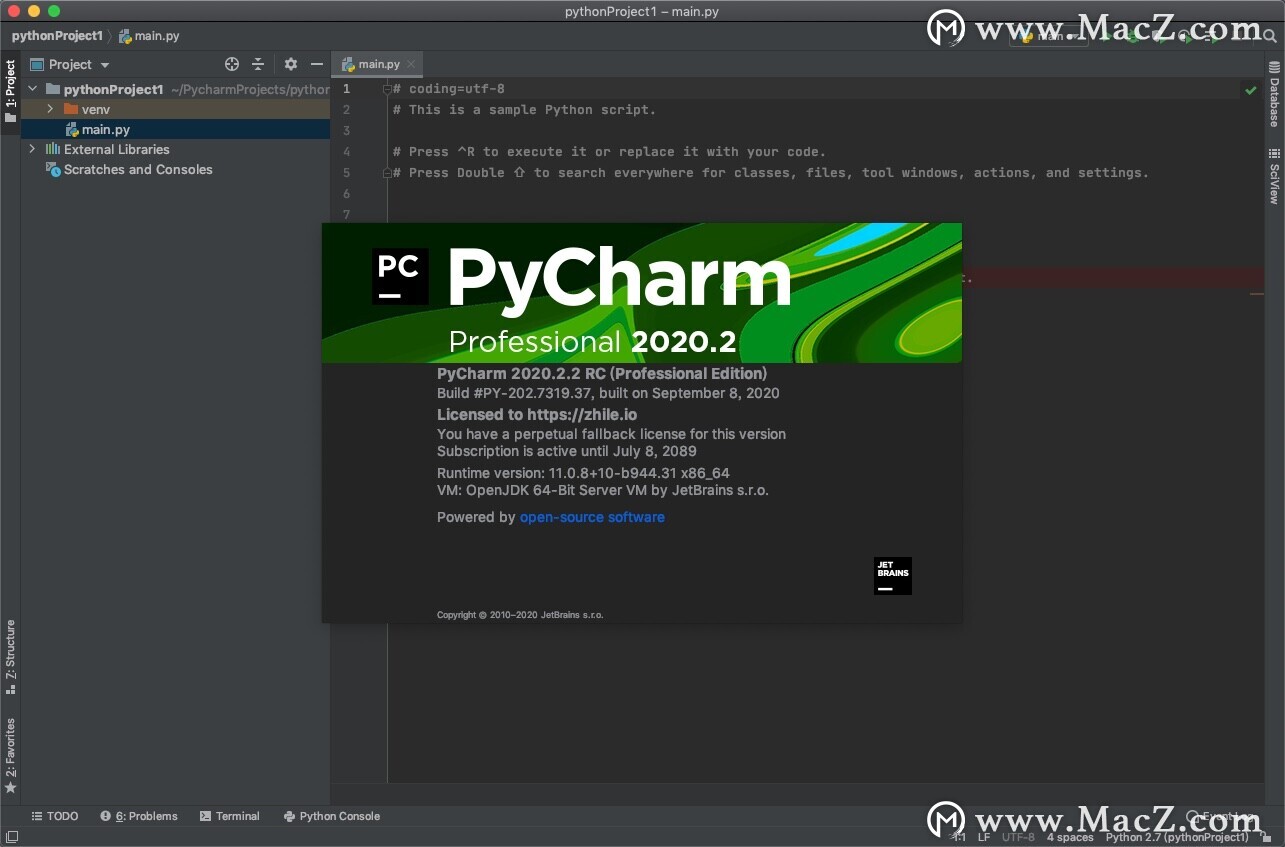Select the External Libraries label

(116, 149)
